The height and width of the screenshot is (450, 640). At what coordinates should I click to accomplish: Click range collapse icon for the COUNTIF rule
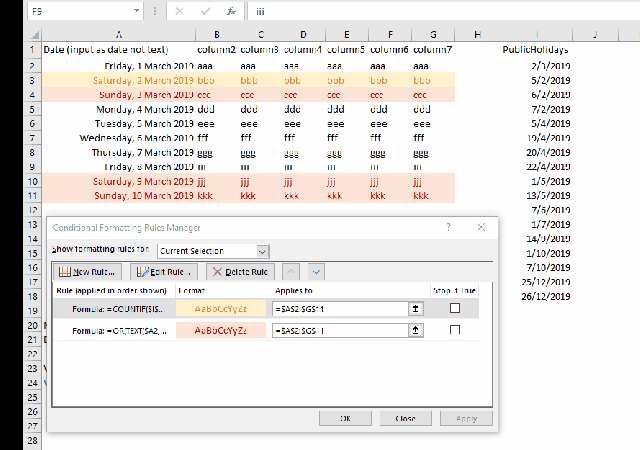(x=416, y=309)
